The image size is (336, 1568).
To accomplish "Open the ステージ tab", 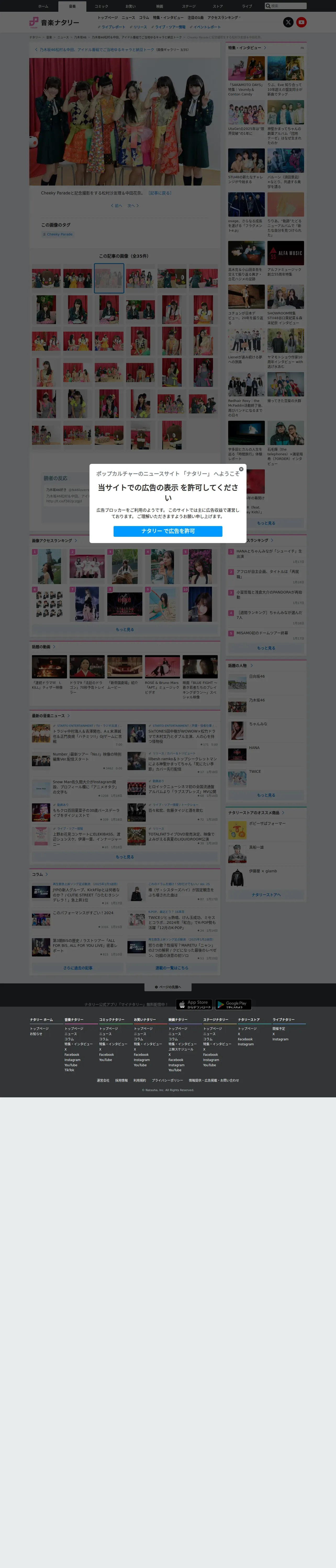I will coord(189,6).
